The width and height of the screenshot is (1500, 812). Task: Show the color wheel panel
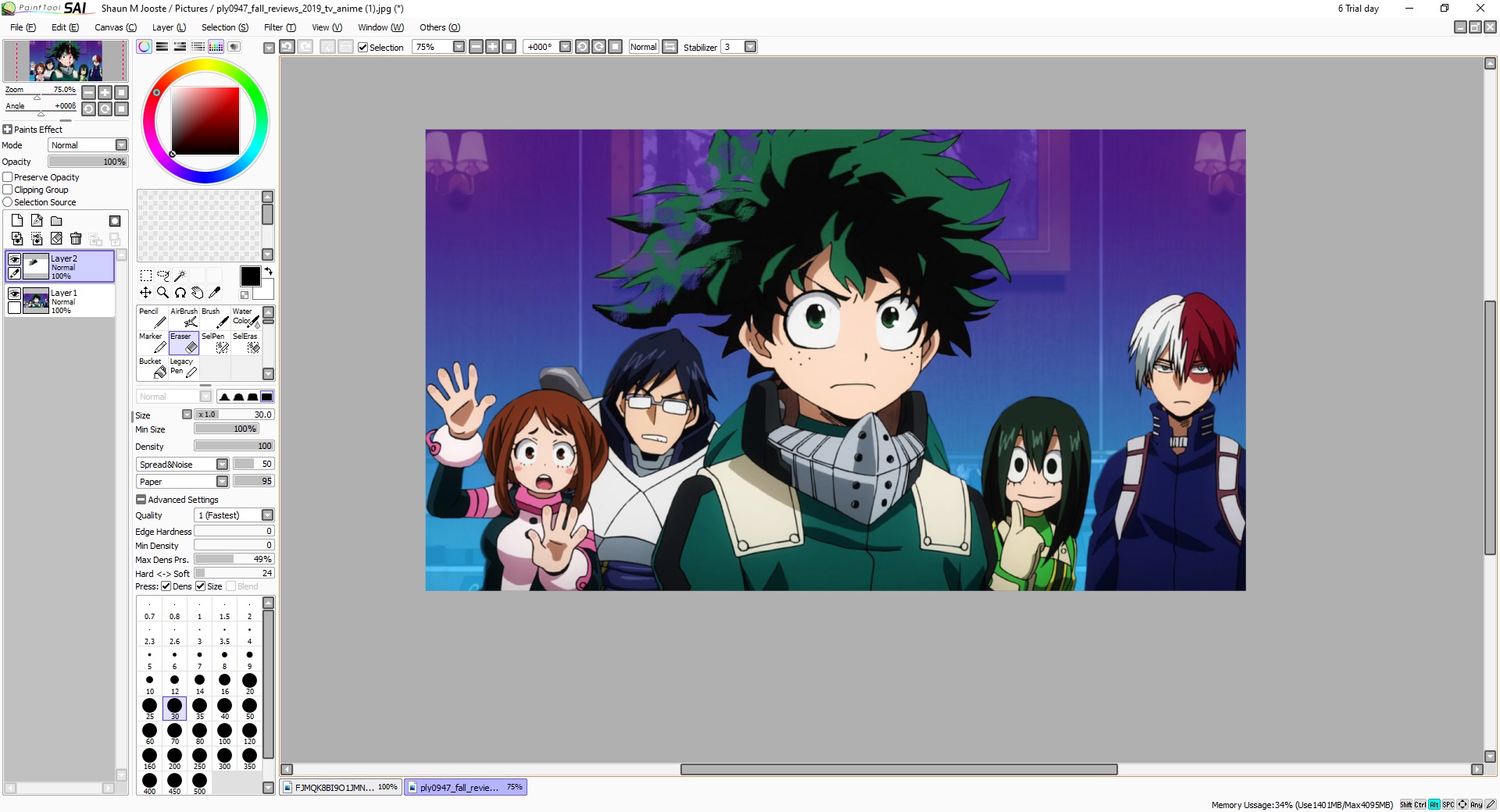145,47
